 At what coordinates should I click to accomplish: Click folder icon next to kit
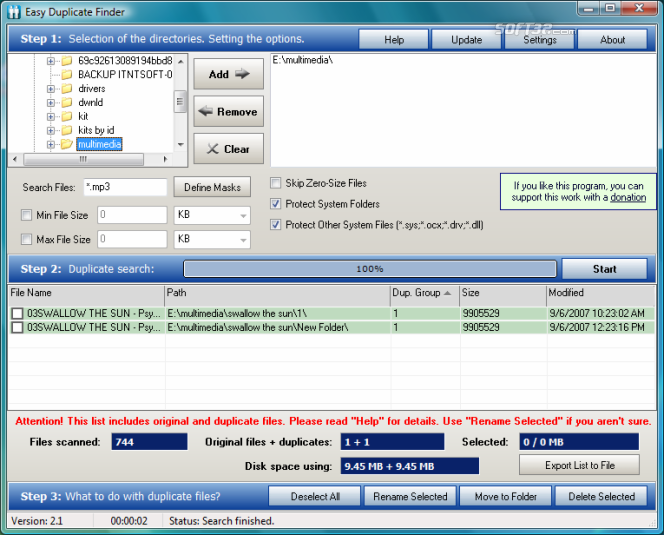pyautogui.click(x=67, y=116)
